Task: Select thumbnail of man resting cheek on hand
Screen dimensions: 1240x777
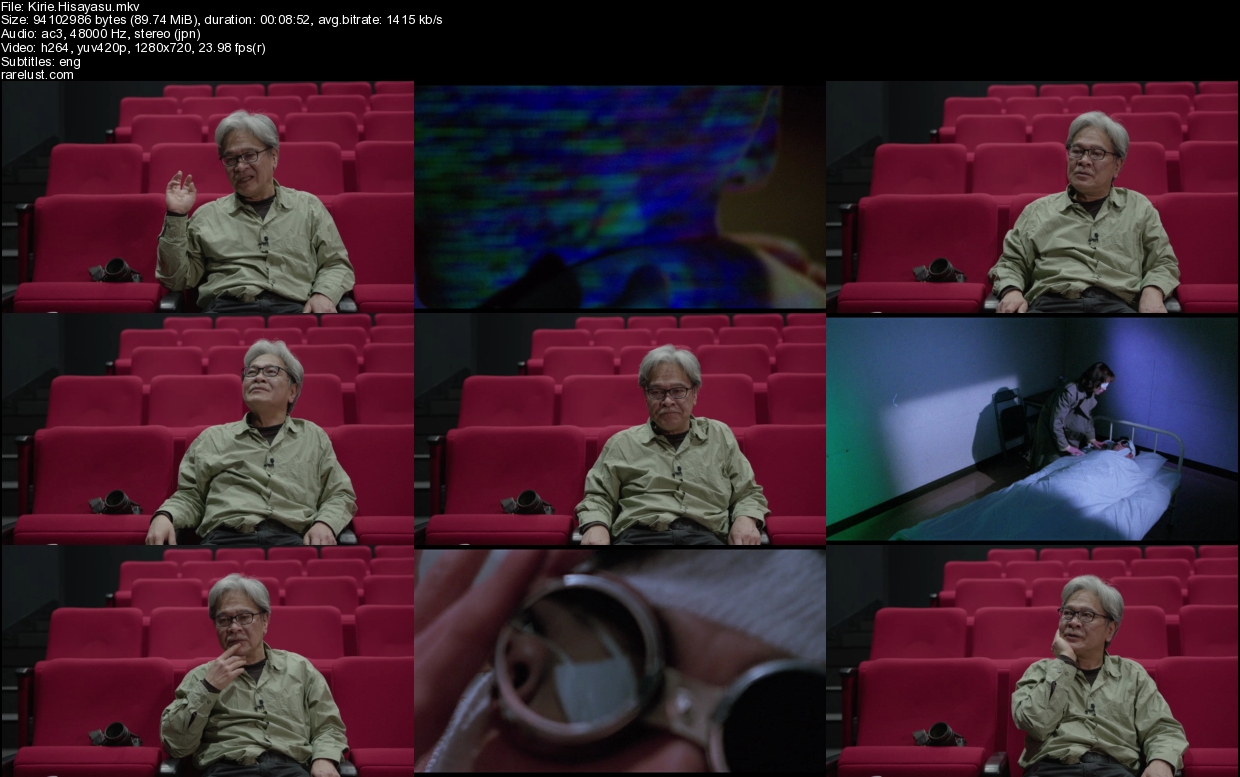Action: [1032, 661]
